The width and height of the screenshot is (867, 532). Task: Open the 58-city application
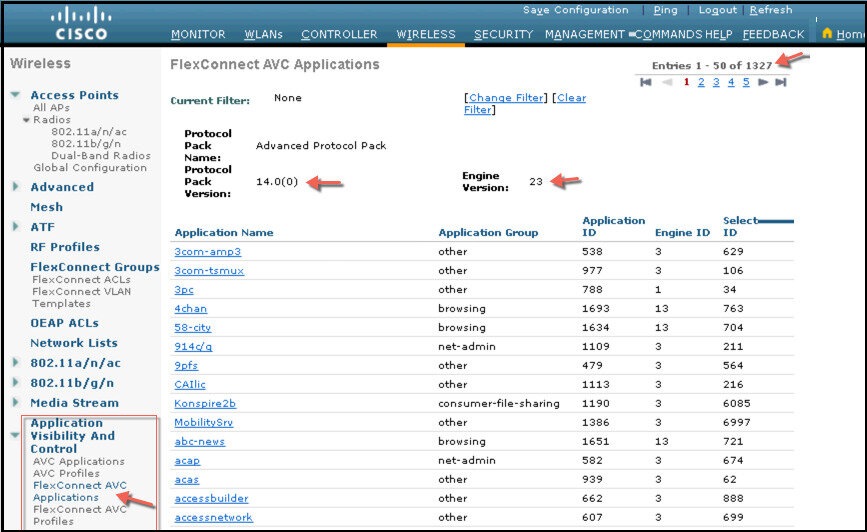tap(192, 327)
